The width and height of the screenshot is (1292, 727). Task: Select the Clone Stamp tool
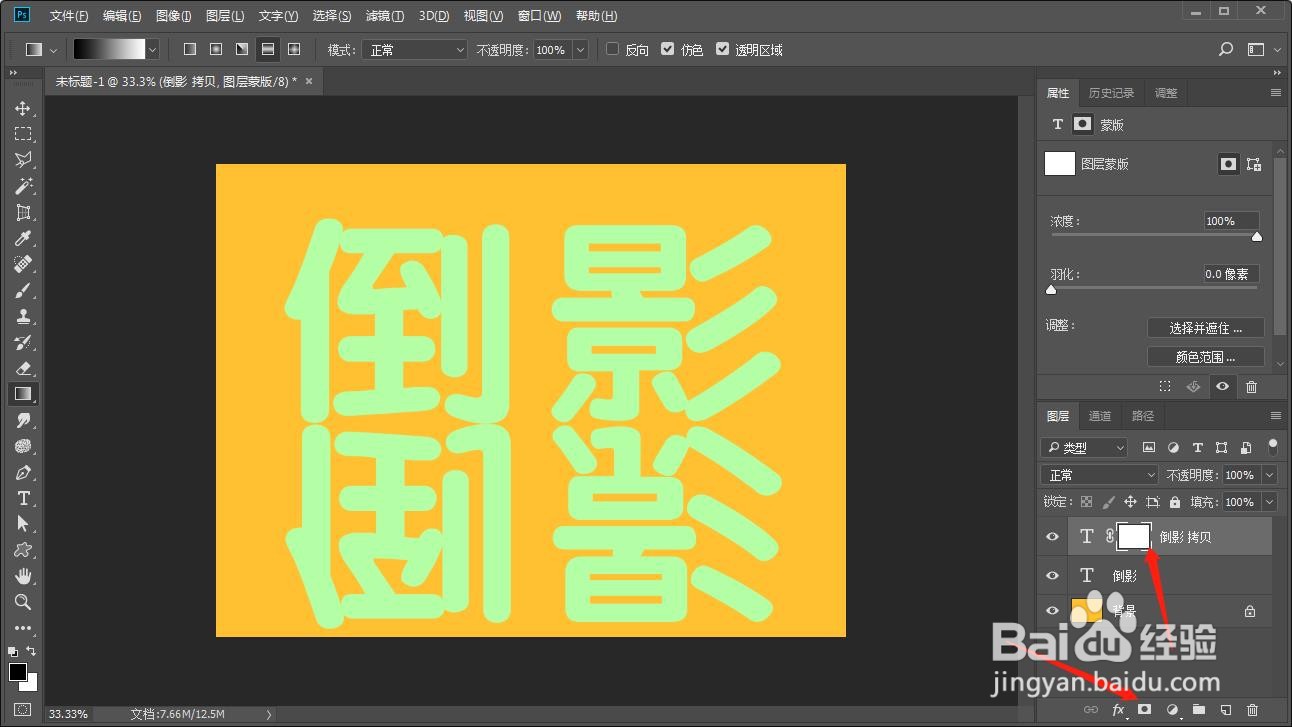(x=23, y=316)
